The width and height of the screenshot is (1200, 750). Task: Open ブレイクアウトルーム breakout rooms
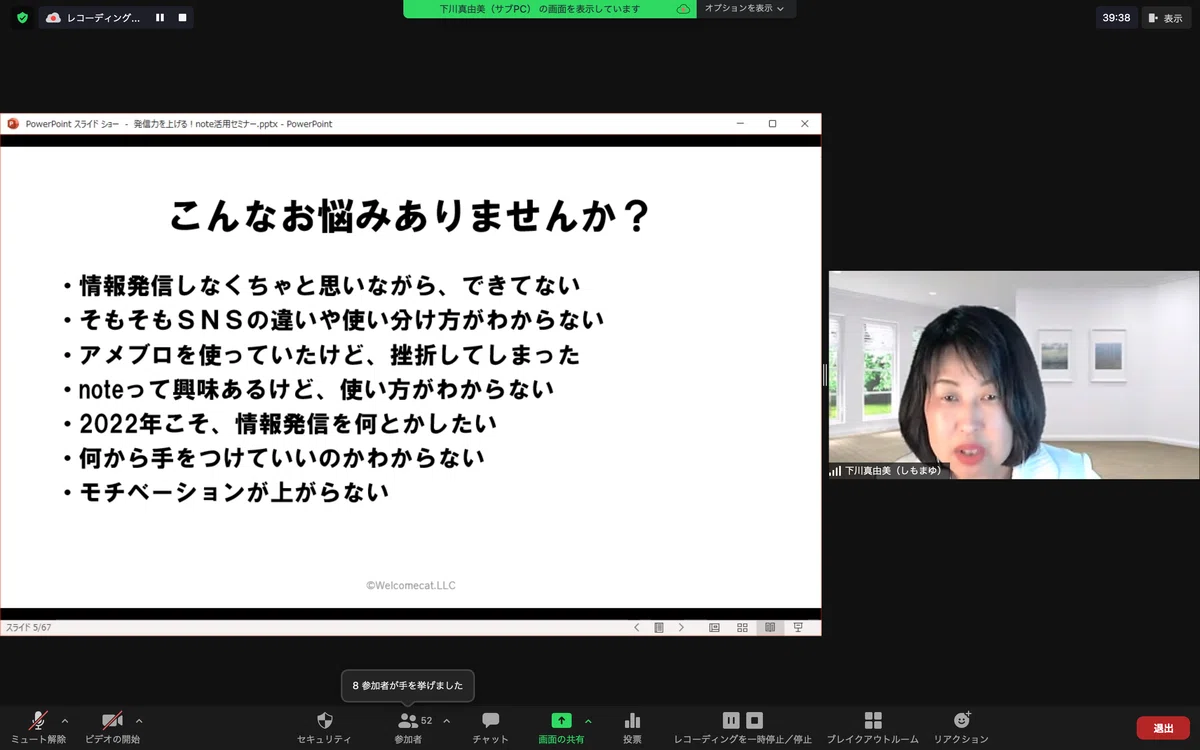pos(872,727)
